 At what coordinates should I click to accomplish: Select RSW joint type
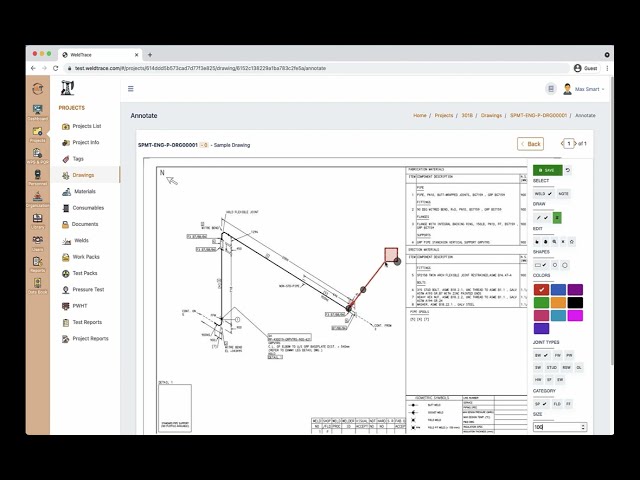point(567,367)
